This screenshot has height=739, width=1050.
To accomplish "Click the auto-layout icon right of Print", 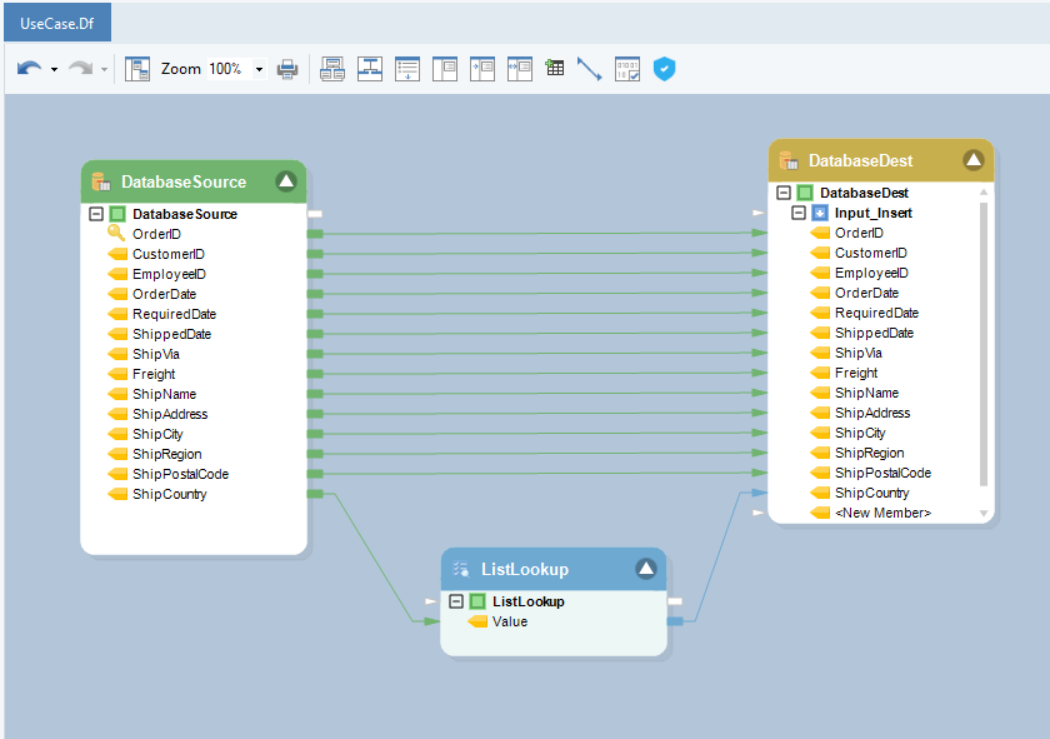I will (332, 69).
